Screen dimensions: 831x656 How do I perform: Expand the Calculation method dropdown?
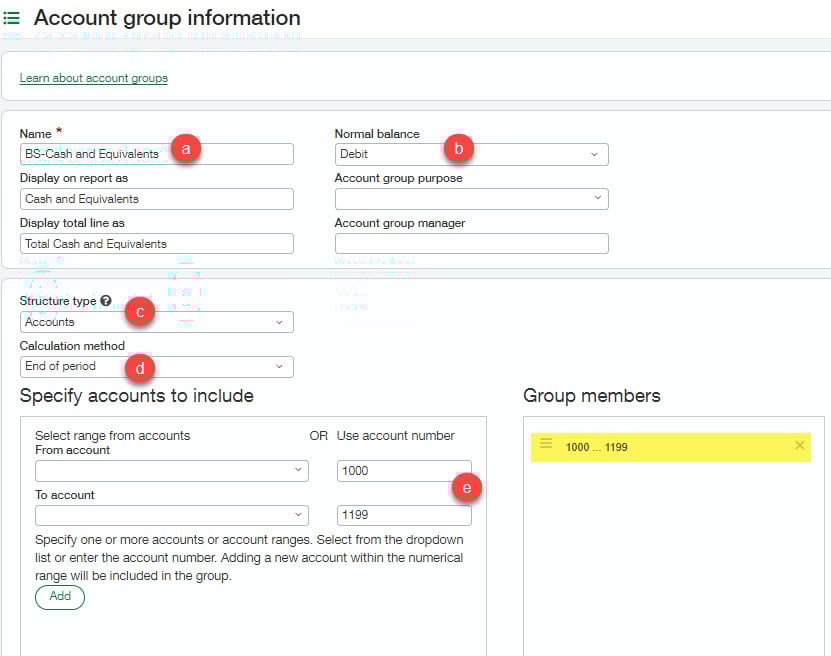[x=156, y=367]
